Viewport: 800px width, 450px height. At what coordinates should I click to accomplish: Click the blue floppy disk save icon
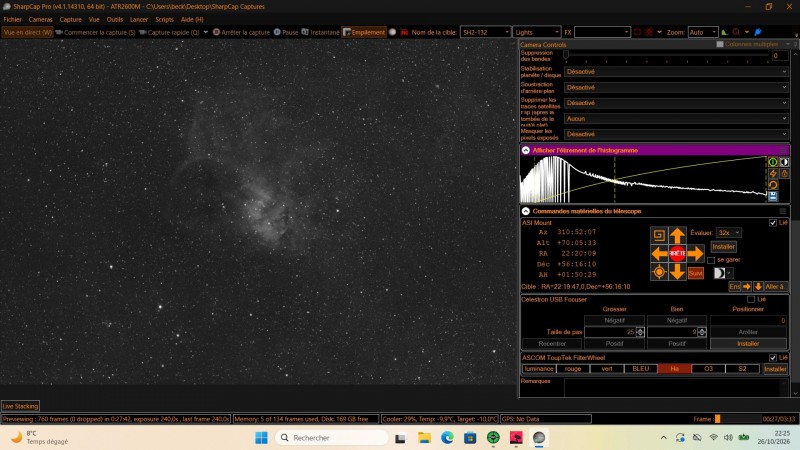773,196
